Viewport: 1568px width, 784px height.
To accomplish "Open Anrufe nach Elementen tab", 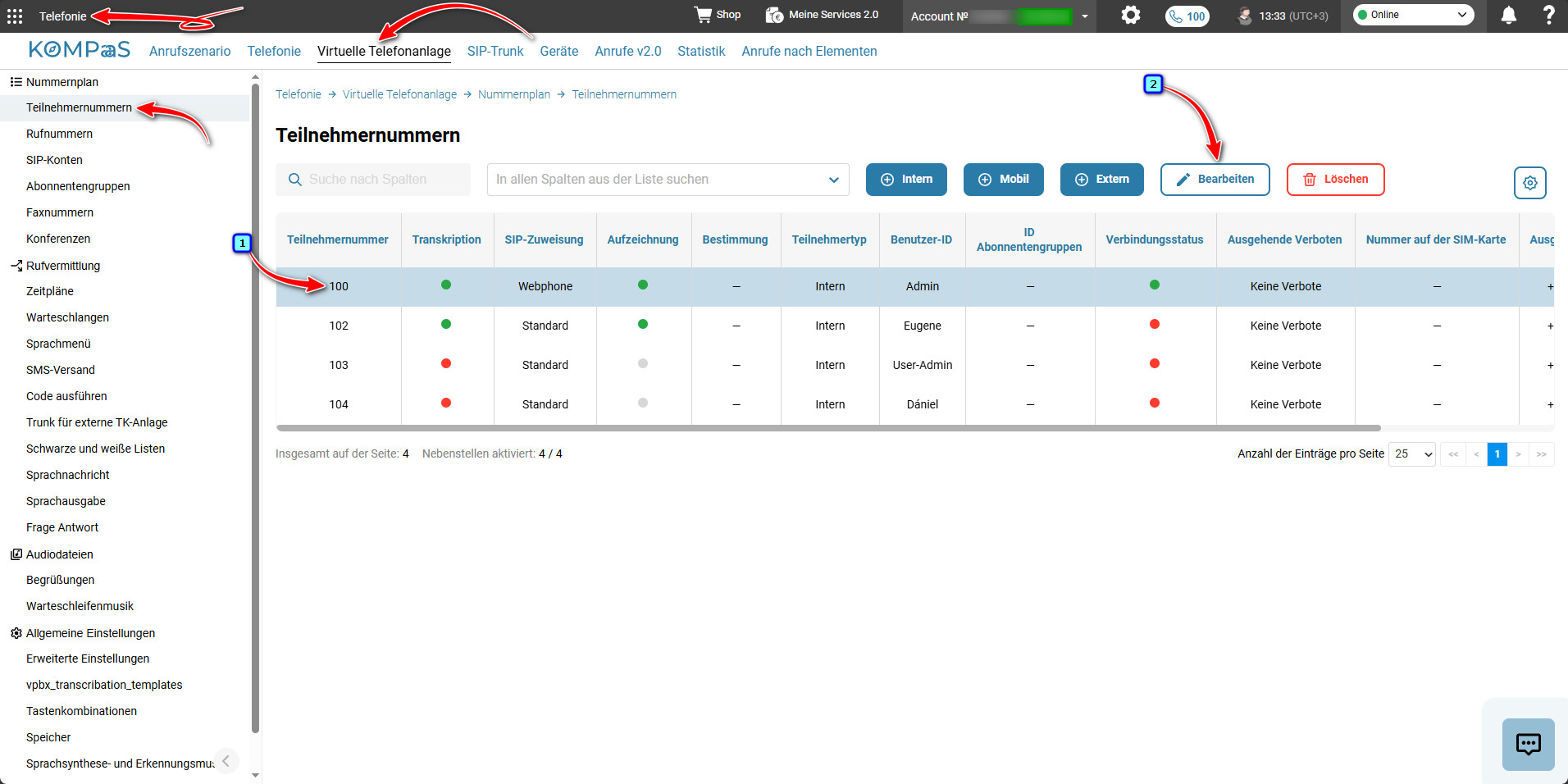I will click(809, 51).
